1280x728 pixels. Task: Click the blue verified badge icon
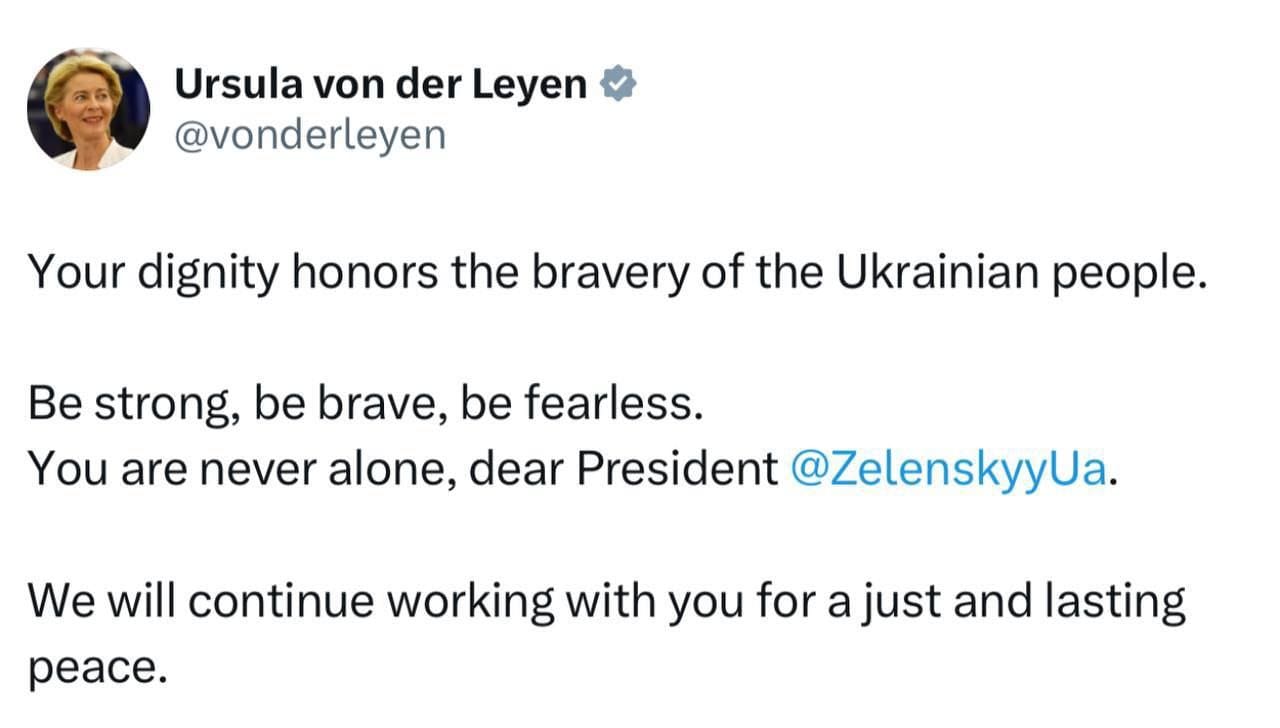pyautogui.click(x=618, y=86)
